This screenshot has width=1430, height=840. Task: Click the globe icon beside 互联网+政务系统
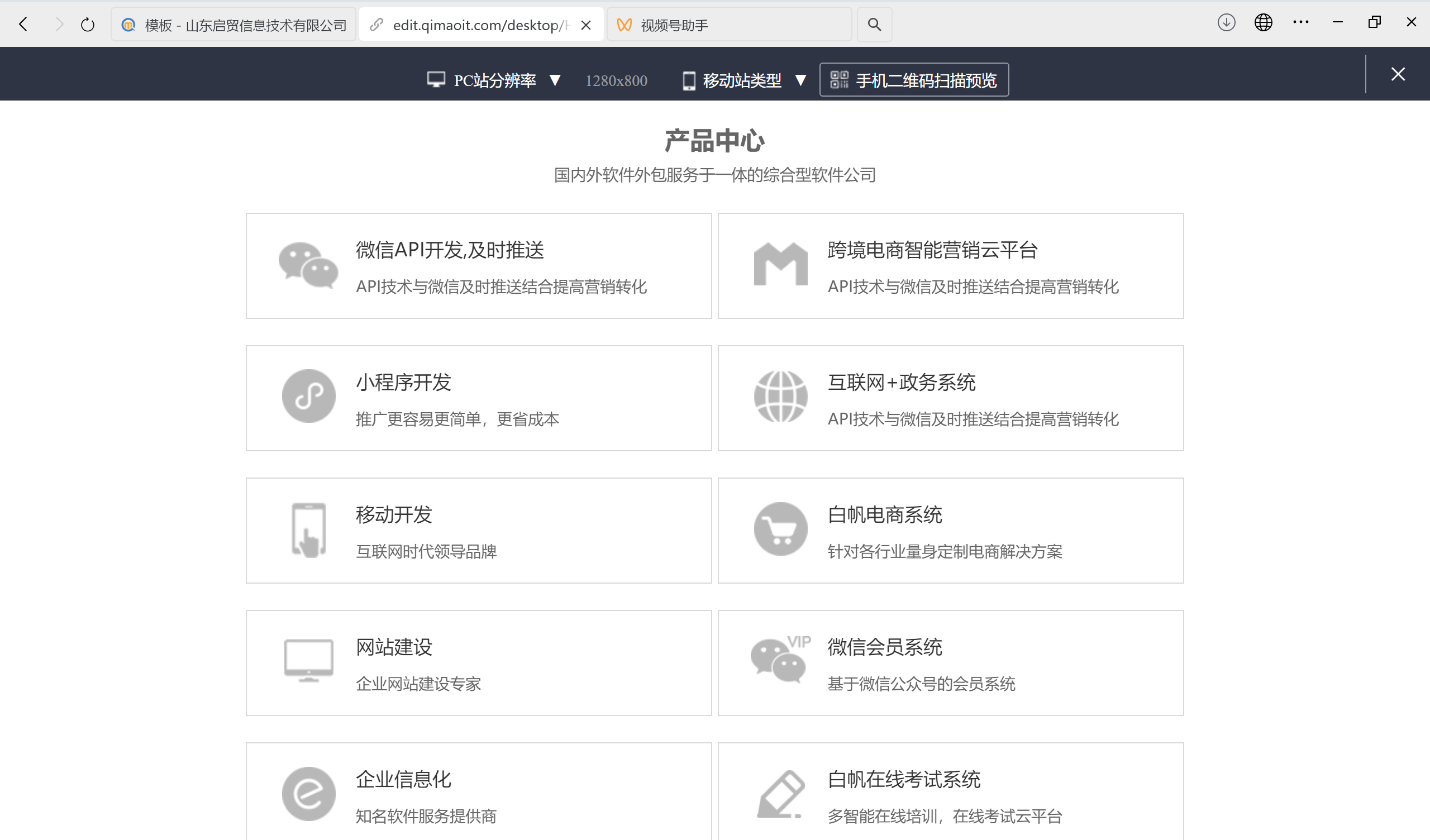tap(781, 396)
